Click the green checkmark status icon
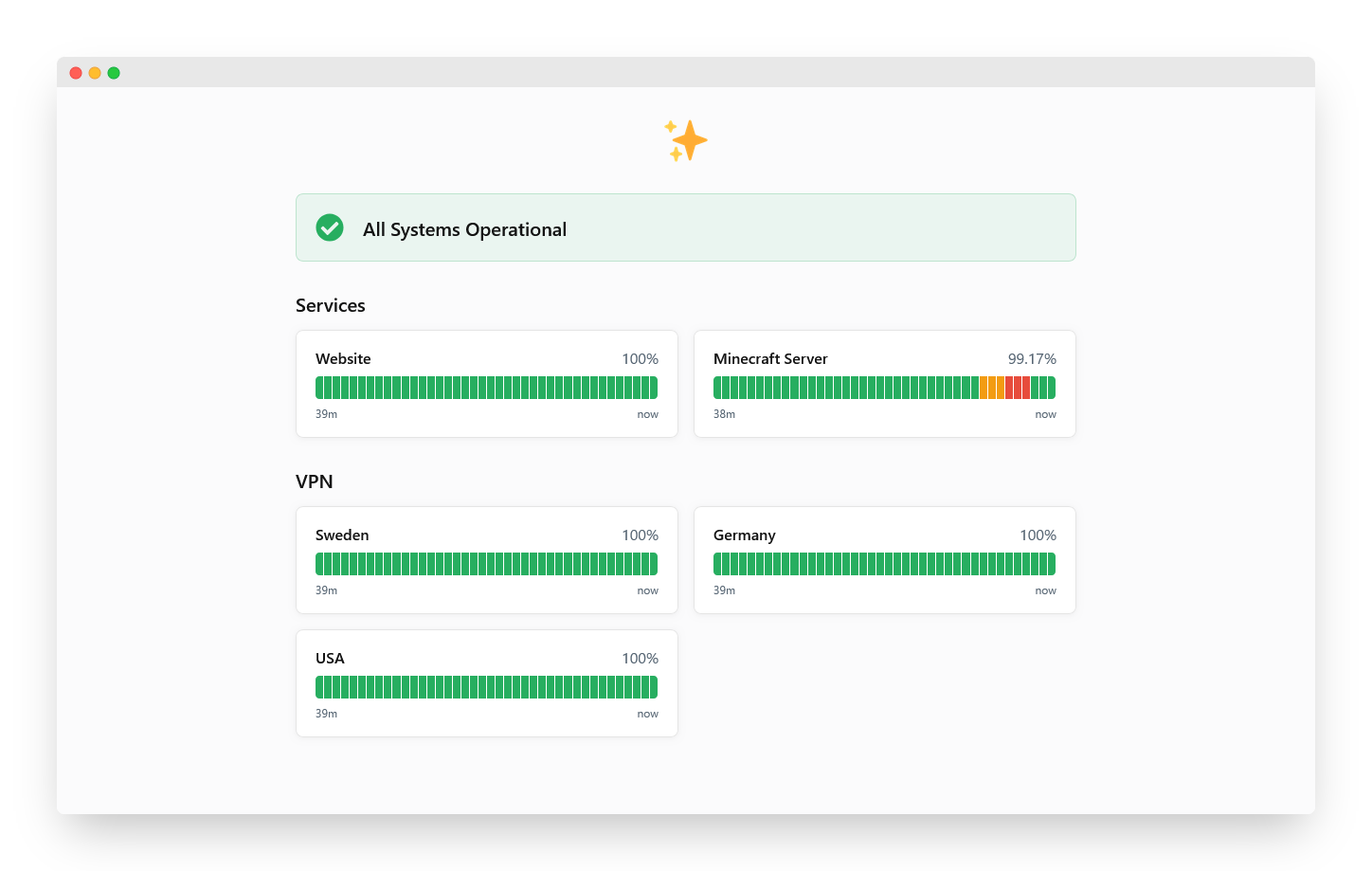The width and height of the screenshot is (1372, 871). point(330,227)
